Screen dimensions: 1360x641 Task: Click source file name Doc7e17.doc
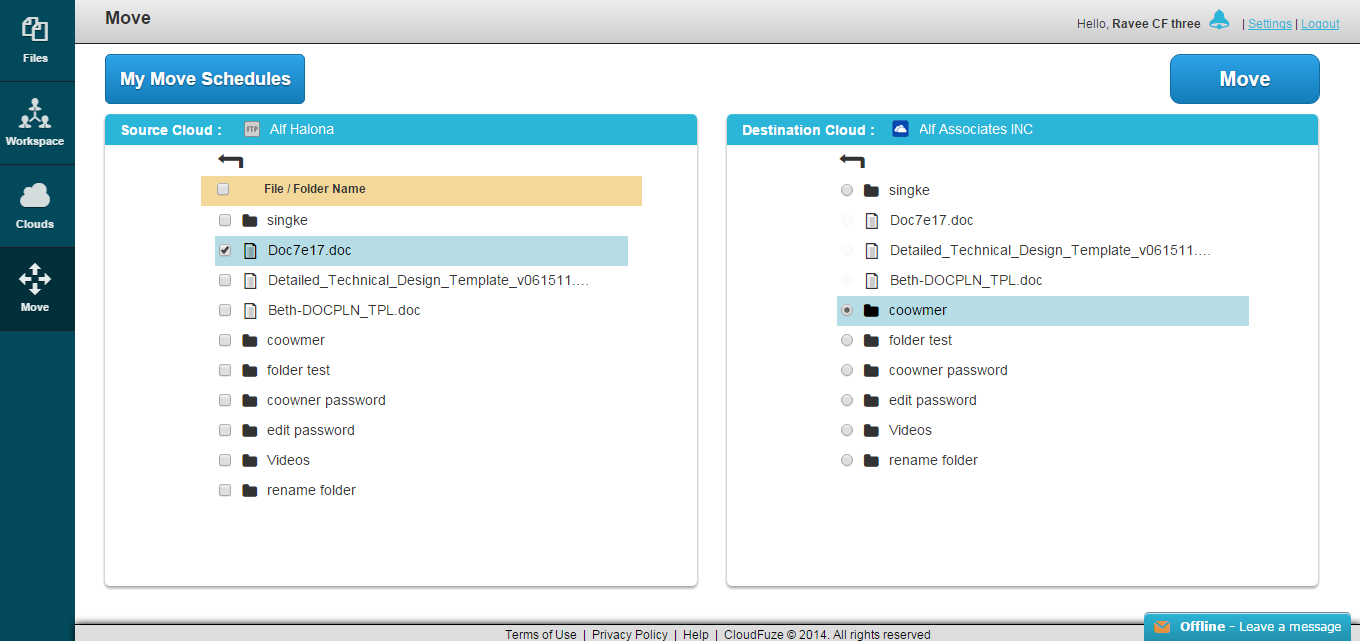point(309,250)
